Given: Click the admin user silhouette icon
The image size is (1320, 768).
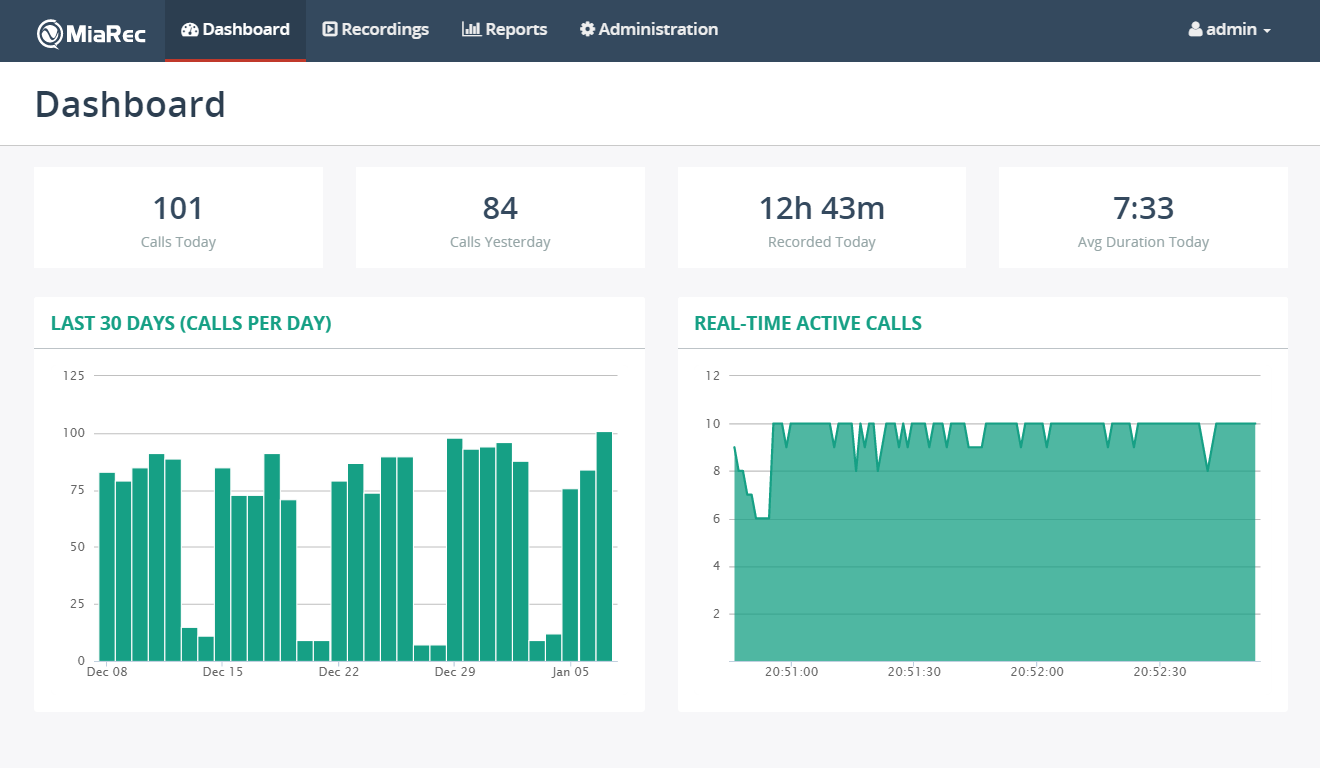Looking at the screenshot, I should pos(1194,29).
